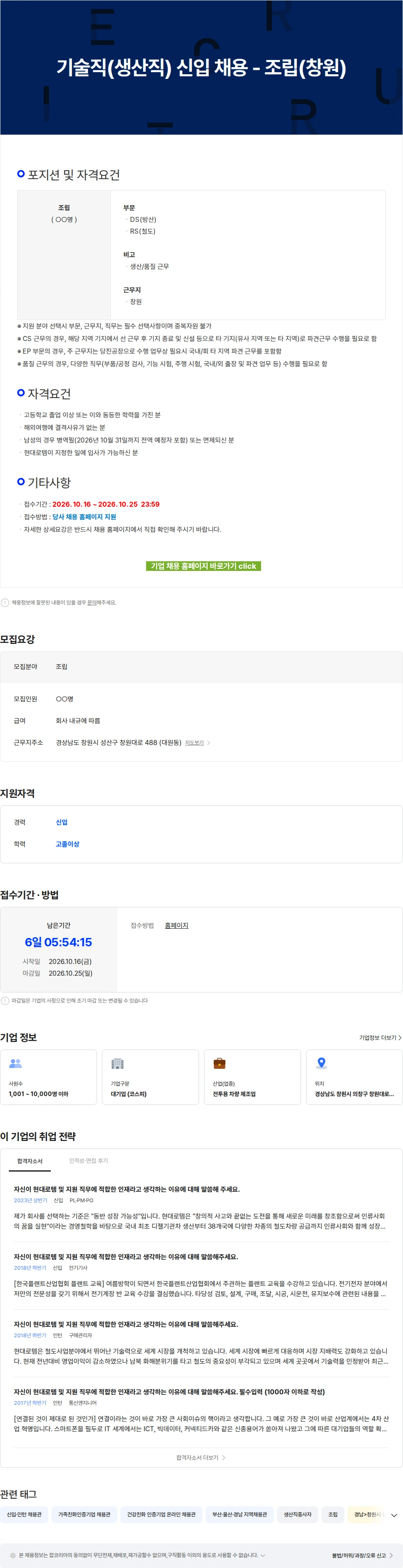Open 합격자소서 더보기 link
The width and height of the screenshot is (403, 1568).
tap(201, 1458)
